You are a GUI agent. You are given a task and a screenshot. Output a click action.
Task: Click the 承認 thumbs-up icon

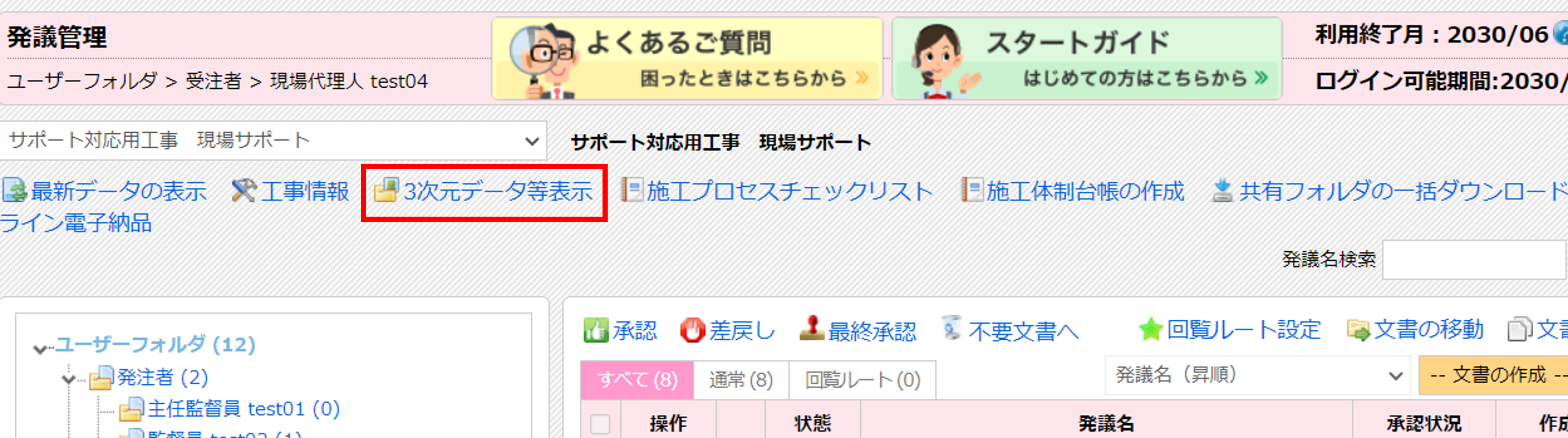[x=595, y=330]
